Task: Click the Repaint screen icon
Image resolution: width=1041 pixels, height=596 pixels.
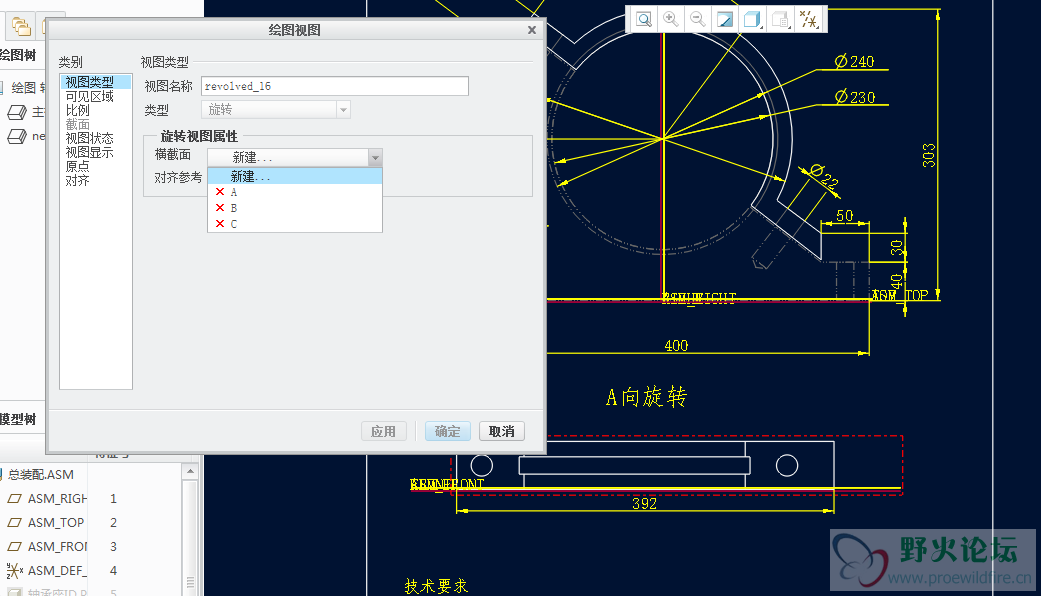Action: pos(725,19)
